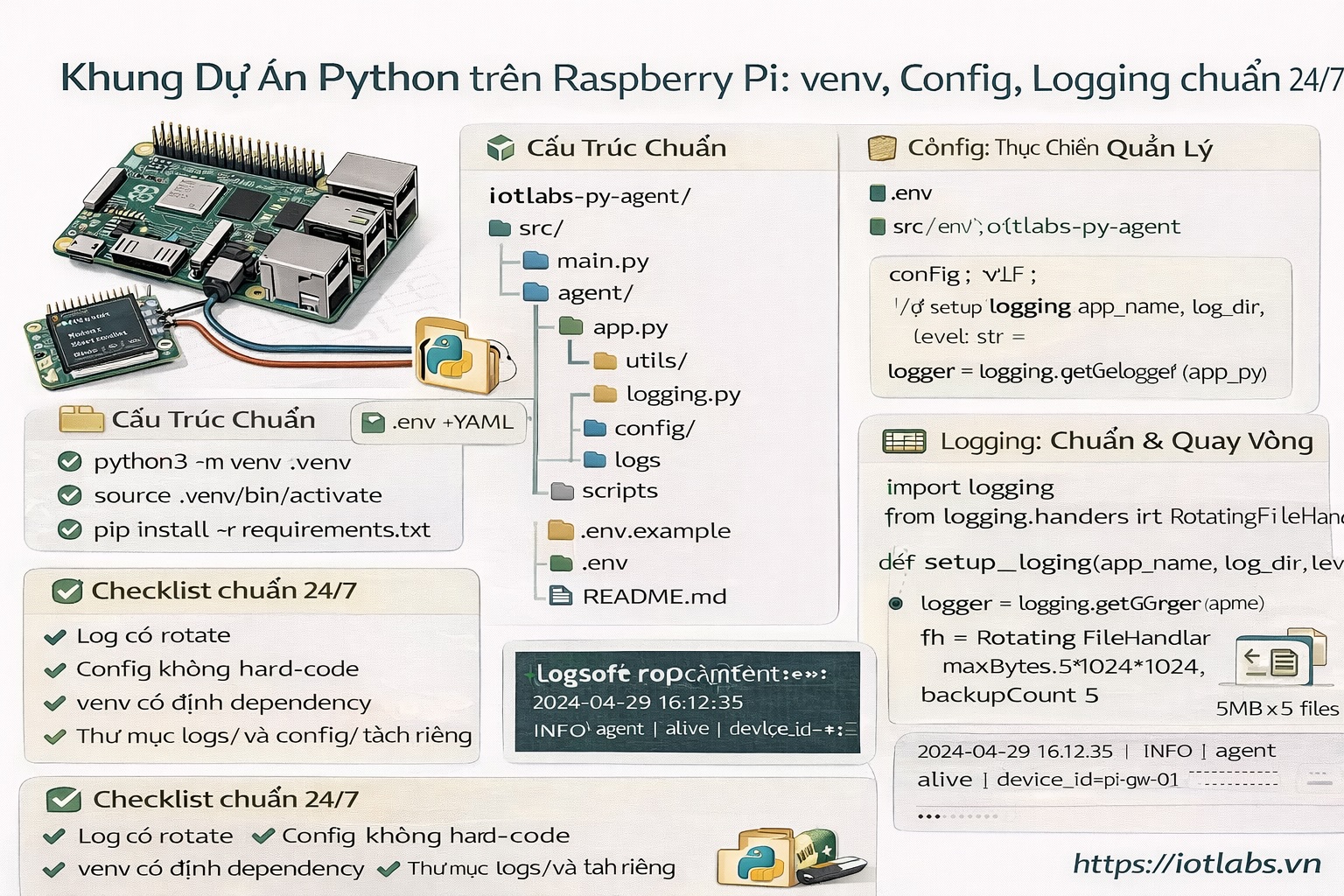
Task: Expand the src/ folder in the tree
Action: coord(500,228)
